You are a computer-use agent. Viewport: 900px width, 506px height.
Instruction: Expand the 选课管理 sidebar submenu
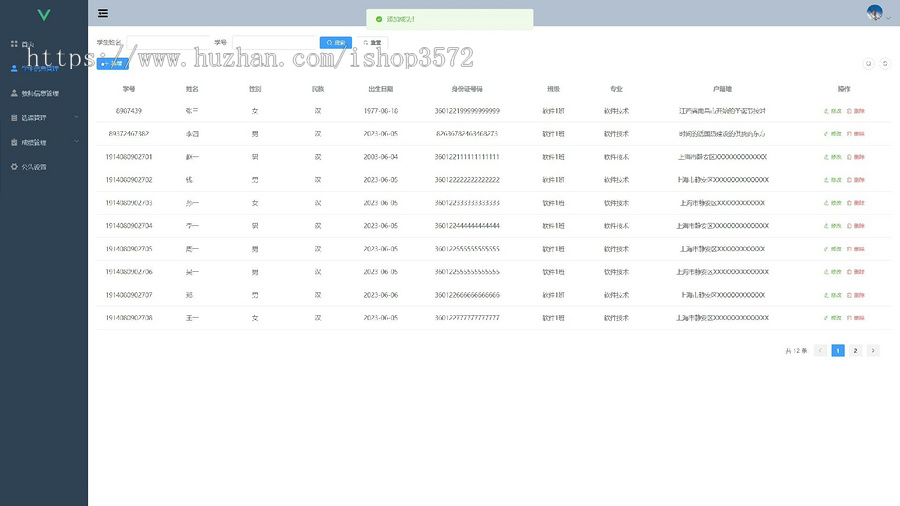click(44, 118)
